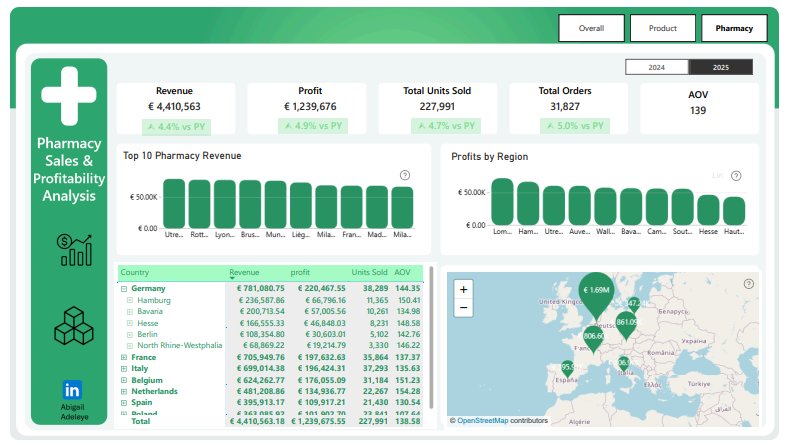The width and height of the screenshot is (789, 443).
Task: Select the map marker over Spain
Action: point(568,368)
